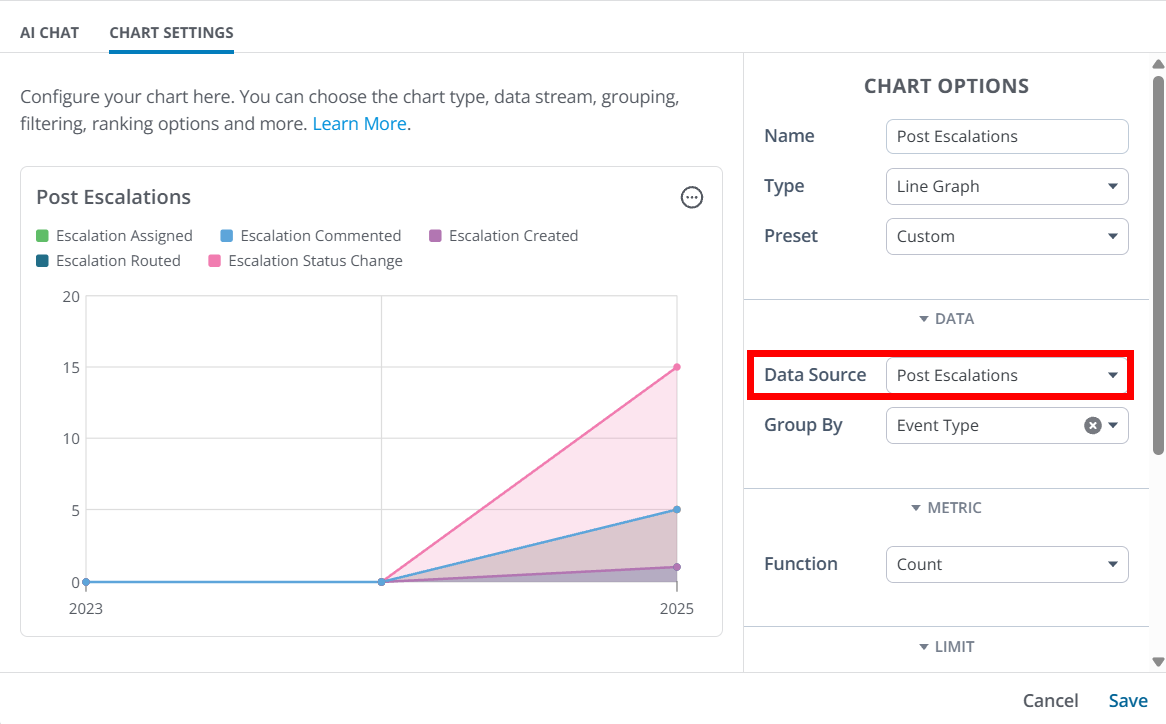1166x724 pixels.
Task: Clear the Group By Event Type selection
Action: (x=1093, y=425)
